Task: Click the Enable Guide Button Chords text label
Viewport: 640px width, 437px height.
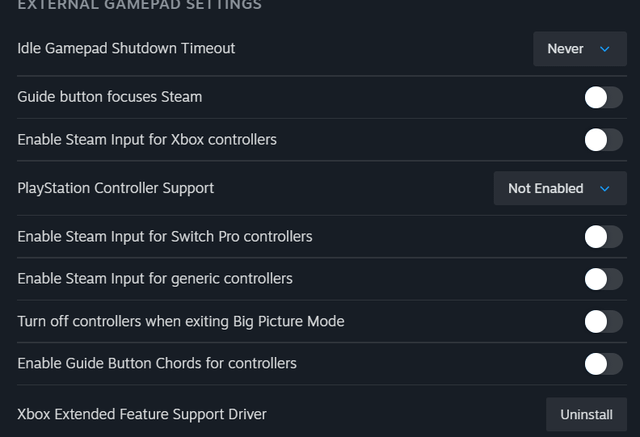Action: (x=157, y=363)
